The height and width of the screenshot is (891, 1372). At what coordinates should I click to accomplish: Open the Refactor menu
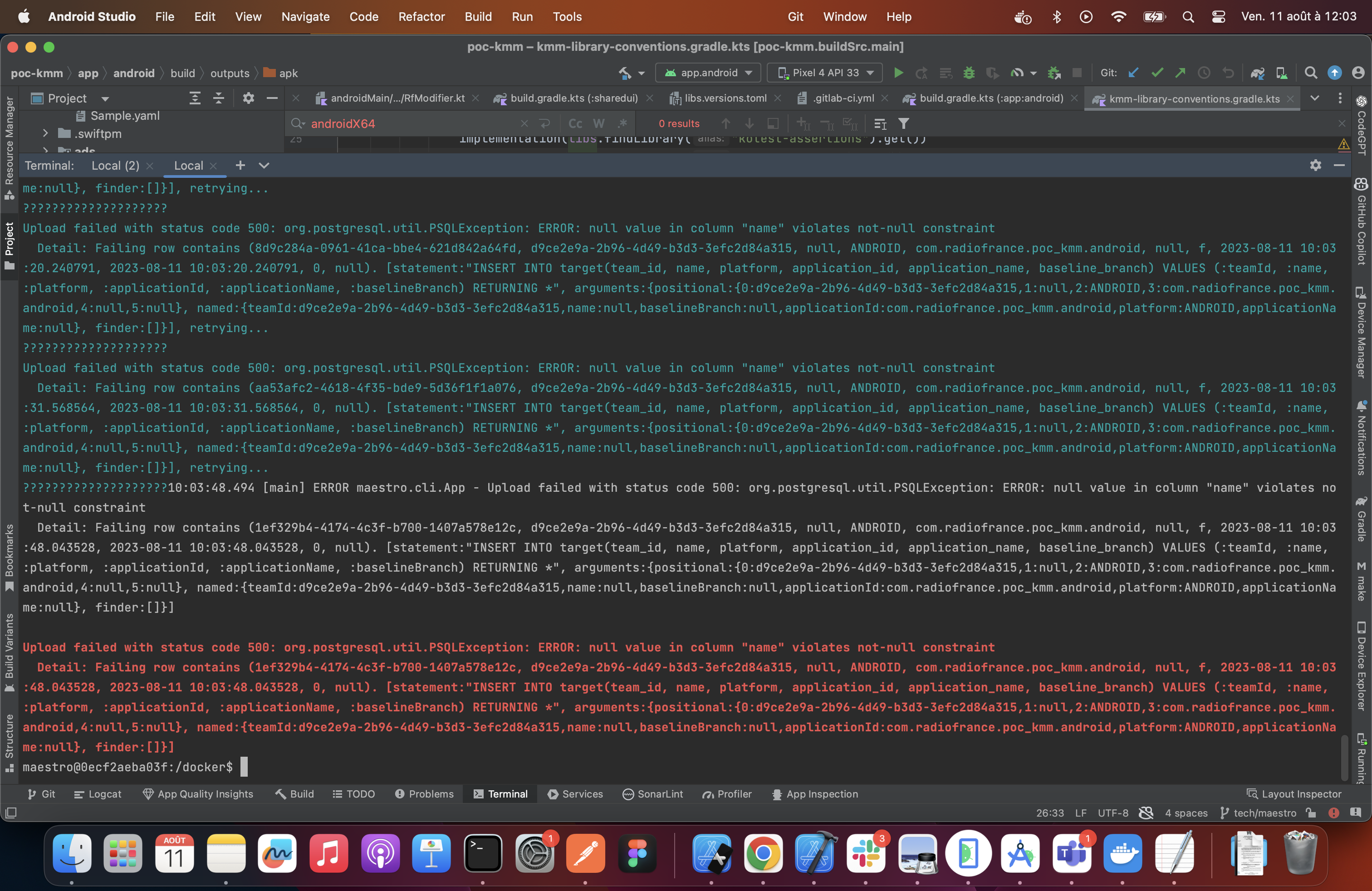[421, 17]
